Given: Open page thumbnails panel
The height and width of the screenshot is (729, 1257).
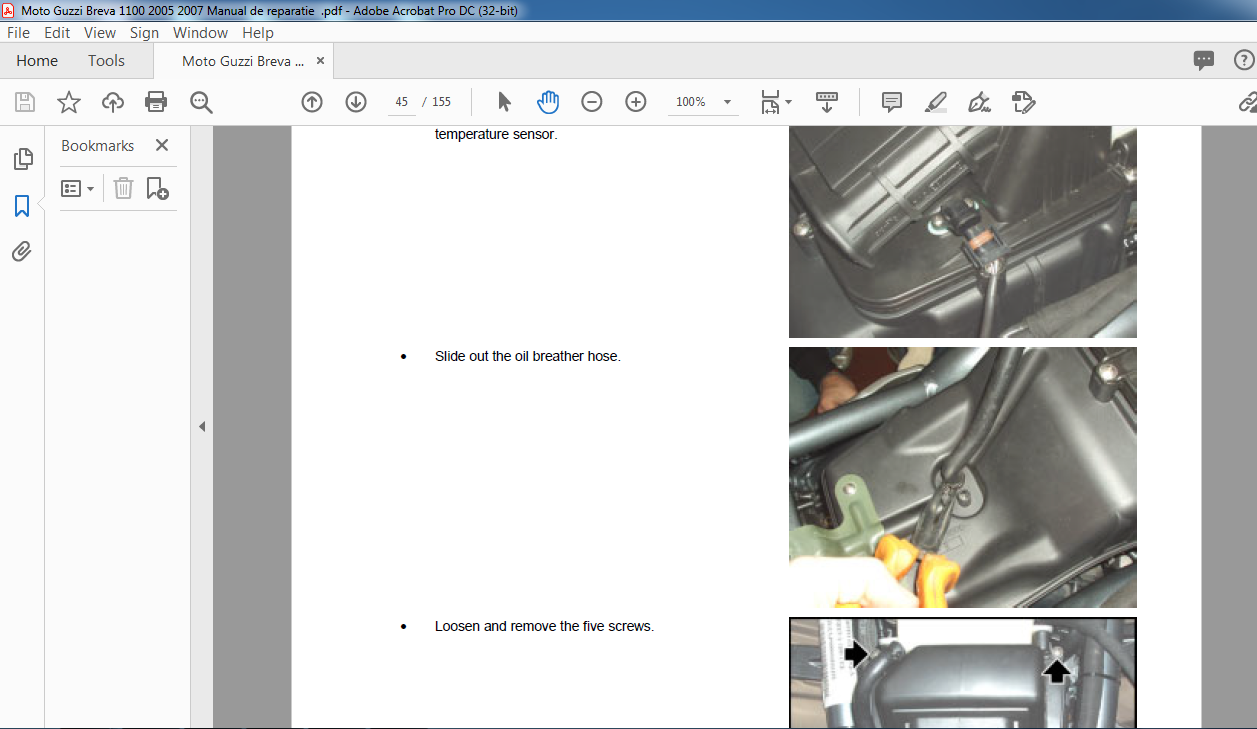Looking at the screenshot, I should [x=22, y=159].
